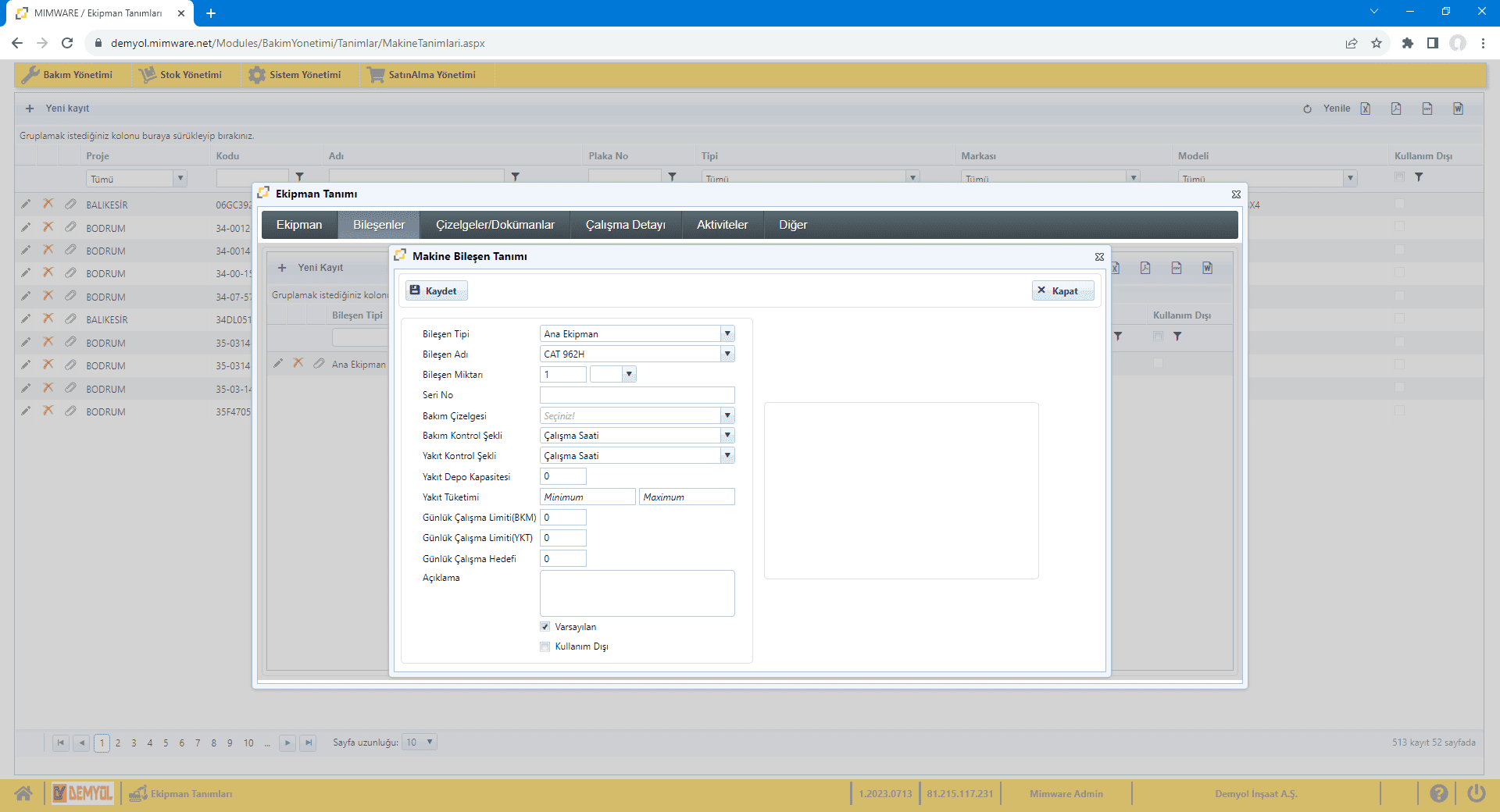
Task: Click the Seri No input field
Action: click(x=637, y=395)
